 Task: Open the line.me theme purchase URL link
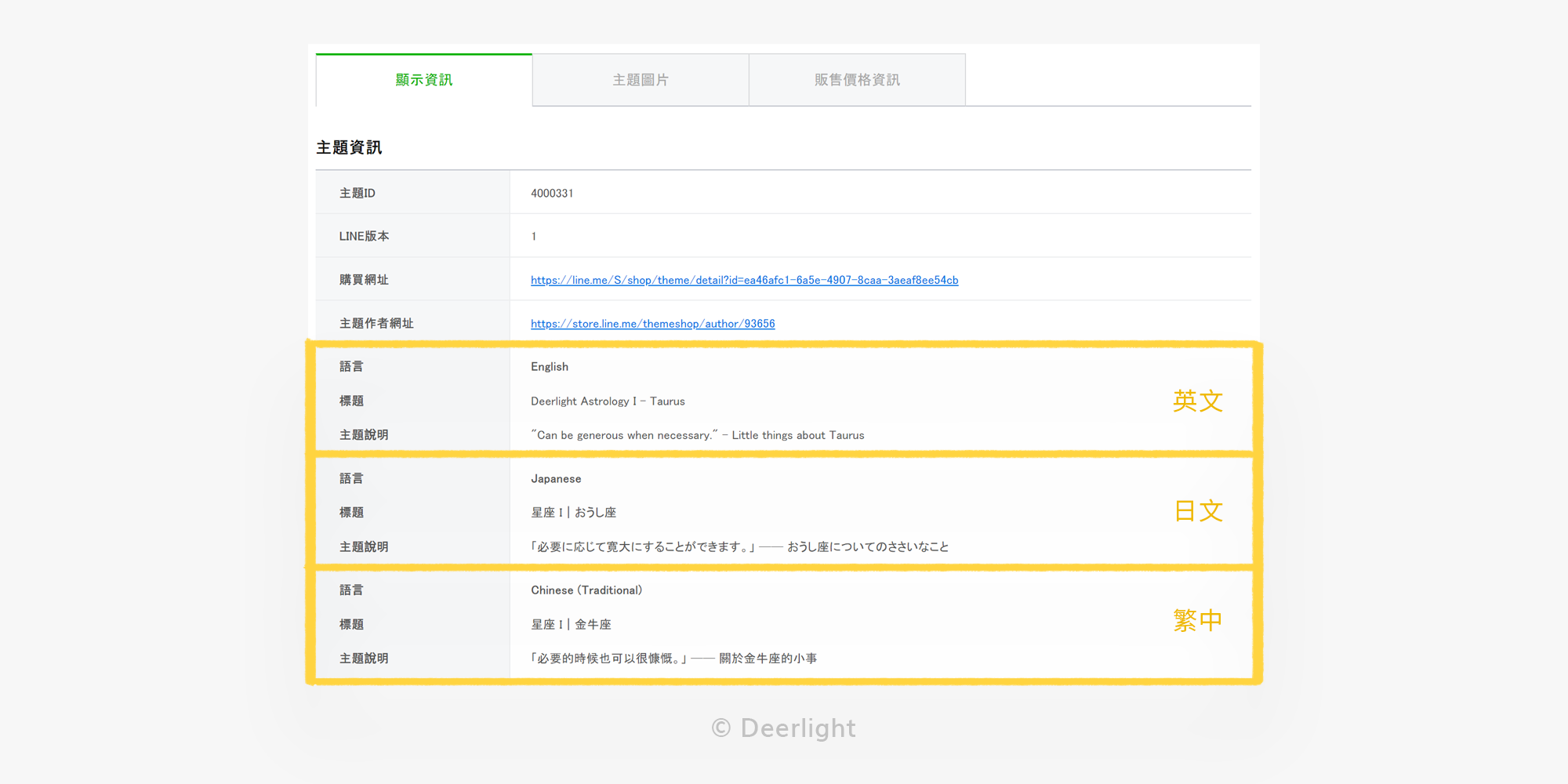coord(744,280)
